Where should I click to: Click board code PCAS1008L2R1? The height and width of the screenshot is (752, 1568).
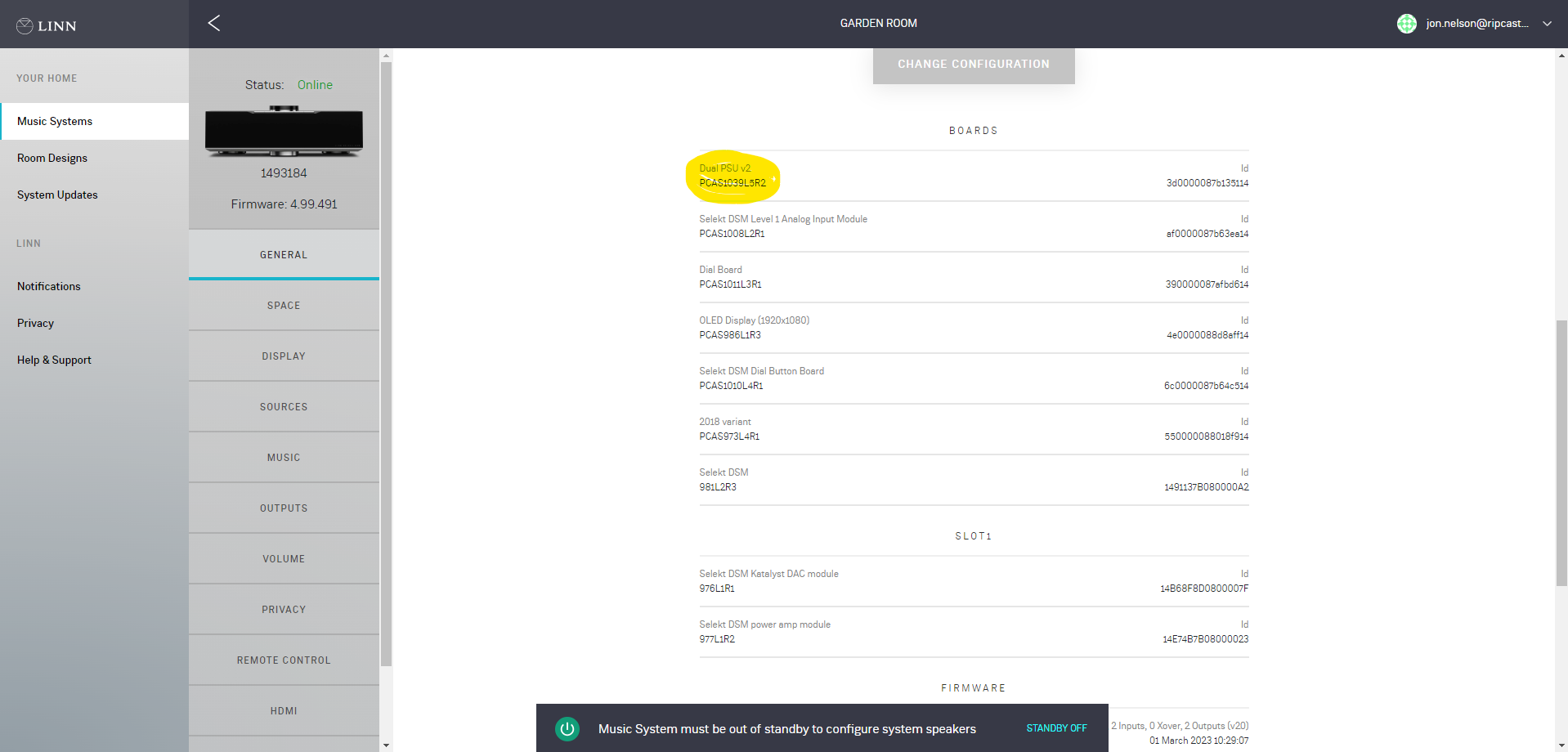732,234
